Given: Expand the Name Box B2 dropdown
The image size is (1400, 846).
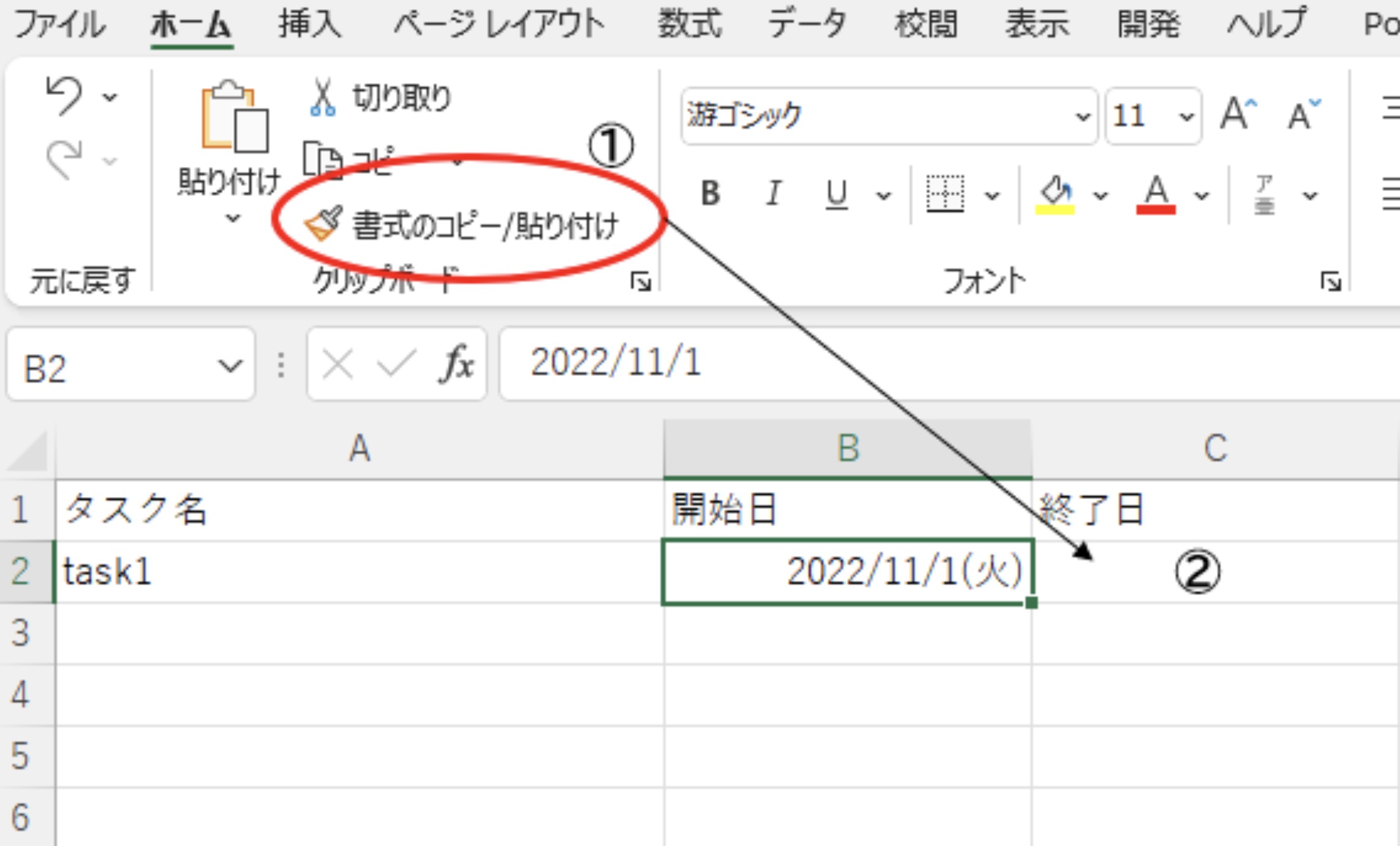Looking at the screenshot, I should 230,366.
